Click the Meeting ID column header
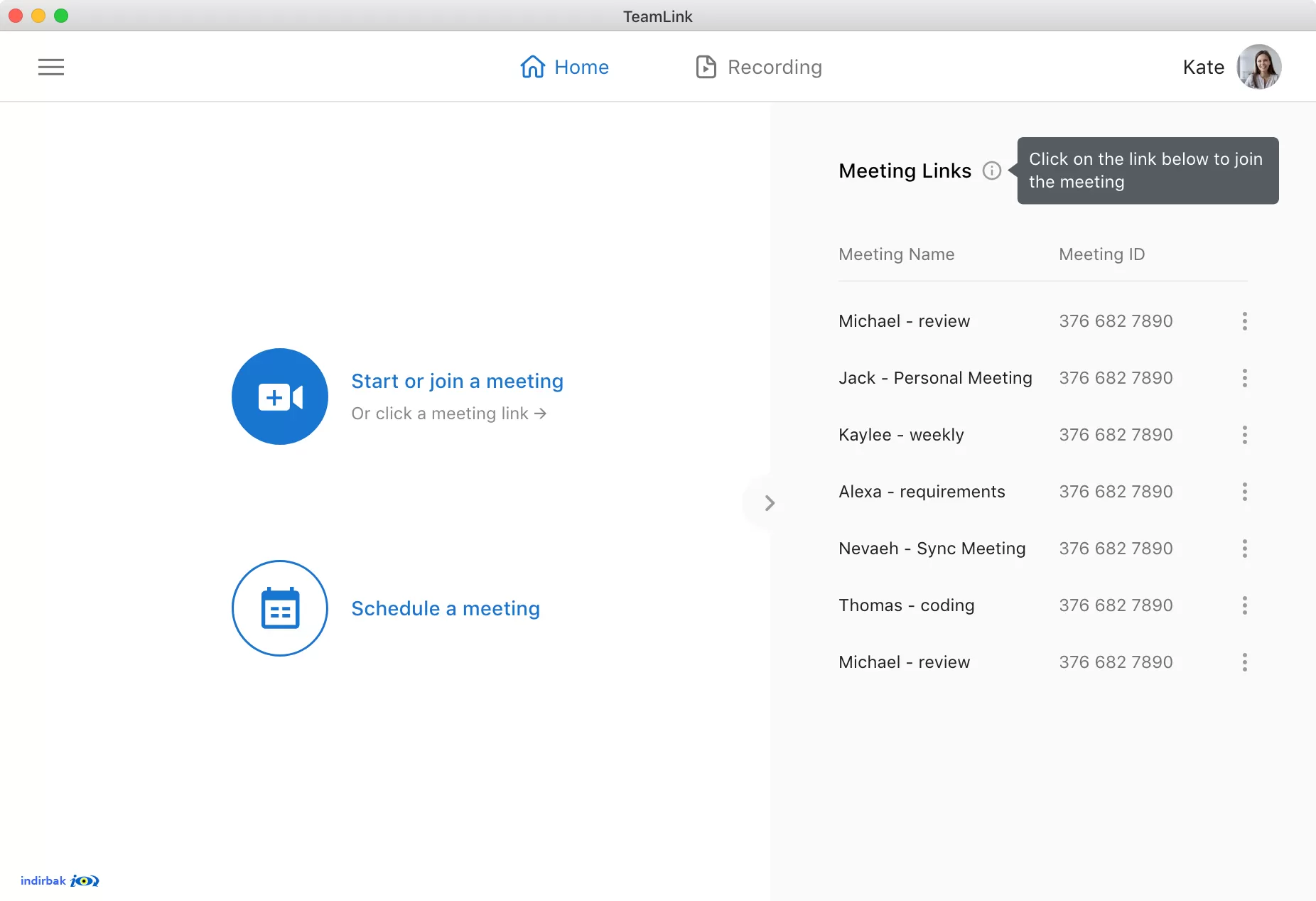This screenshot has width=1316, height=901. (x=1101, y=254)
